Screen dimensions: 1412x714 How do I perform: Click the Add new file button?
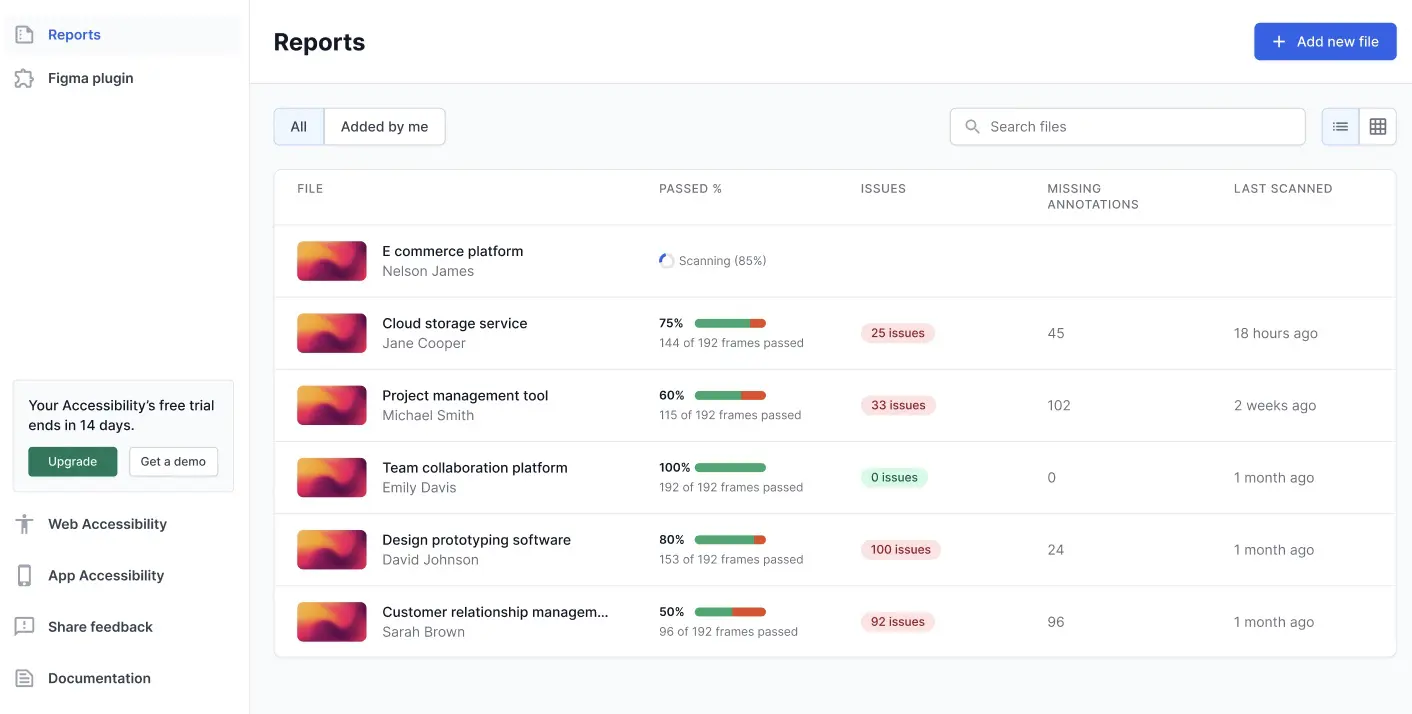tap(1325, 41)
